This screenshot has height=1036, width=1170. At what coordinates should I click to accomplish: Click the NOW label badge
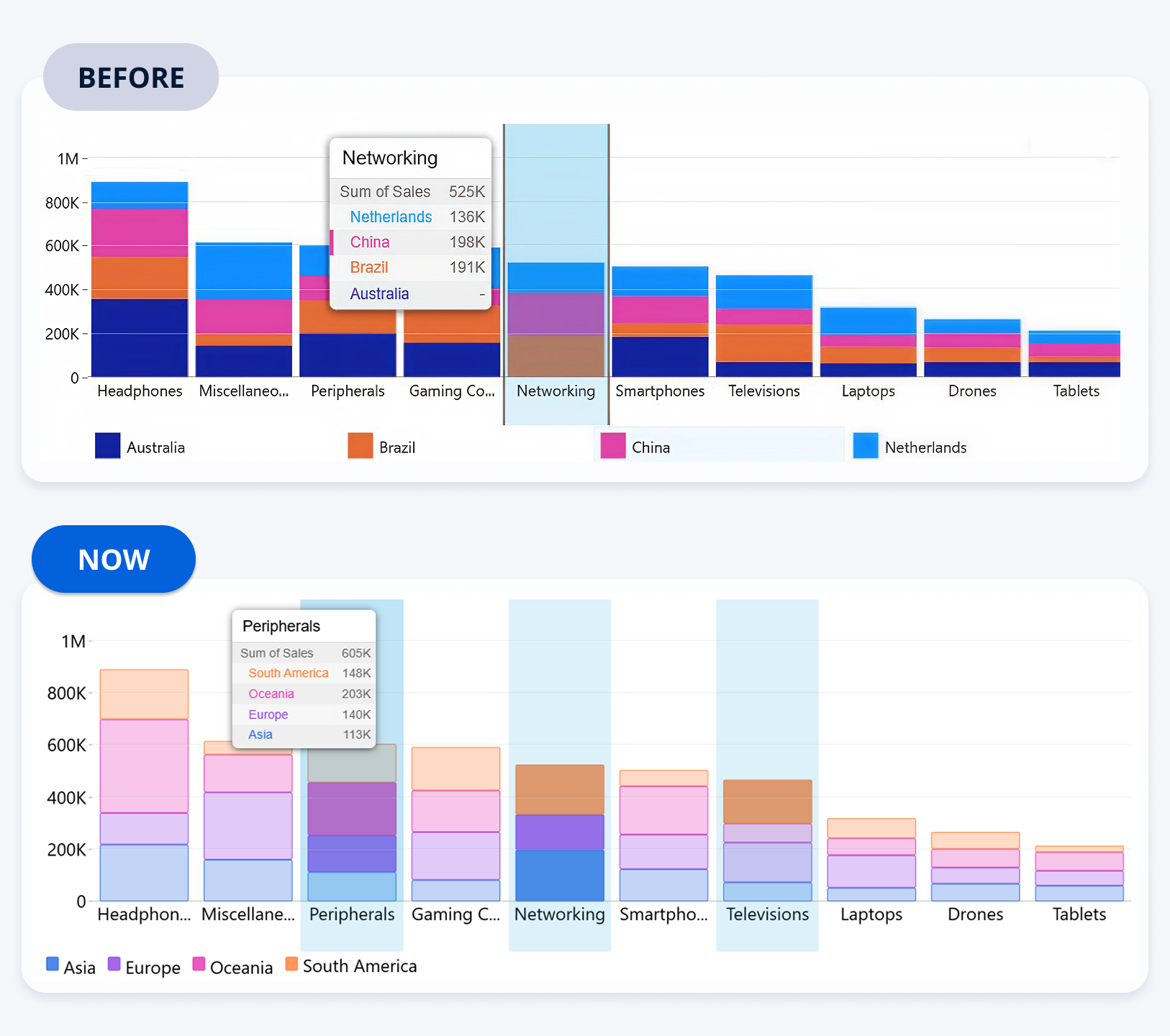(114, 559)
